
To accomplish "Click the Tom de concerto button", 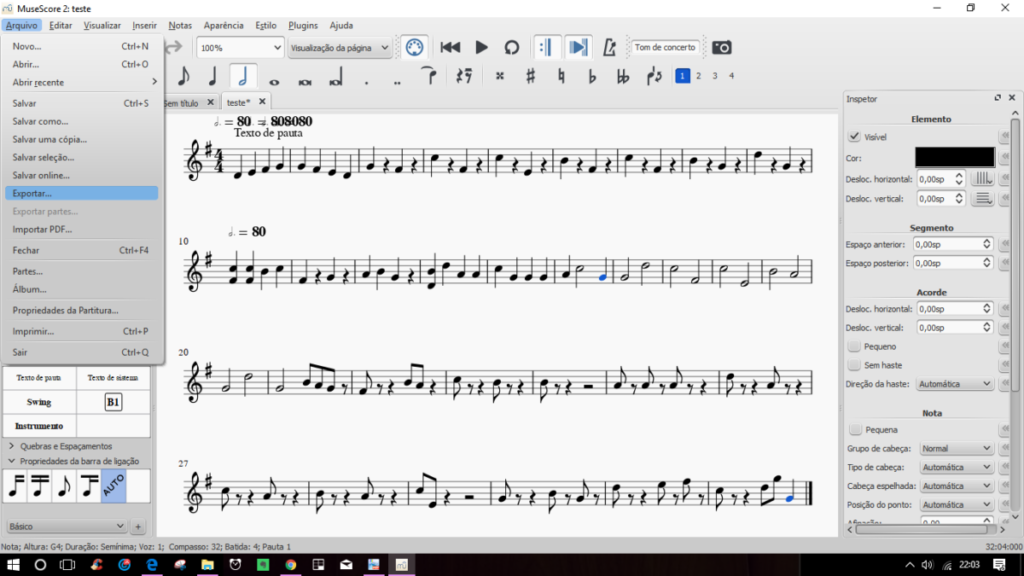I will (664, 47).
